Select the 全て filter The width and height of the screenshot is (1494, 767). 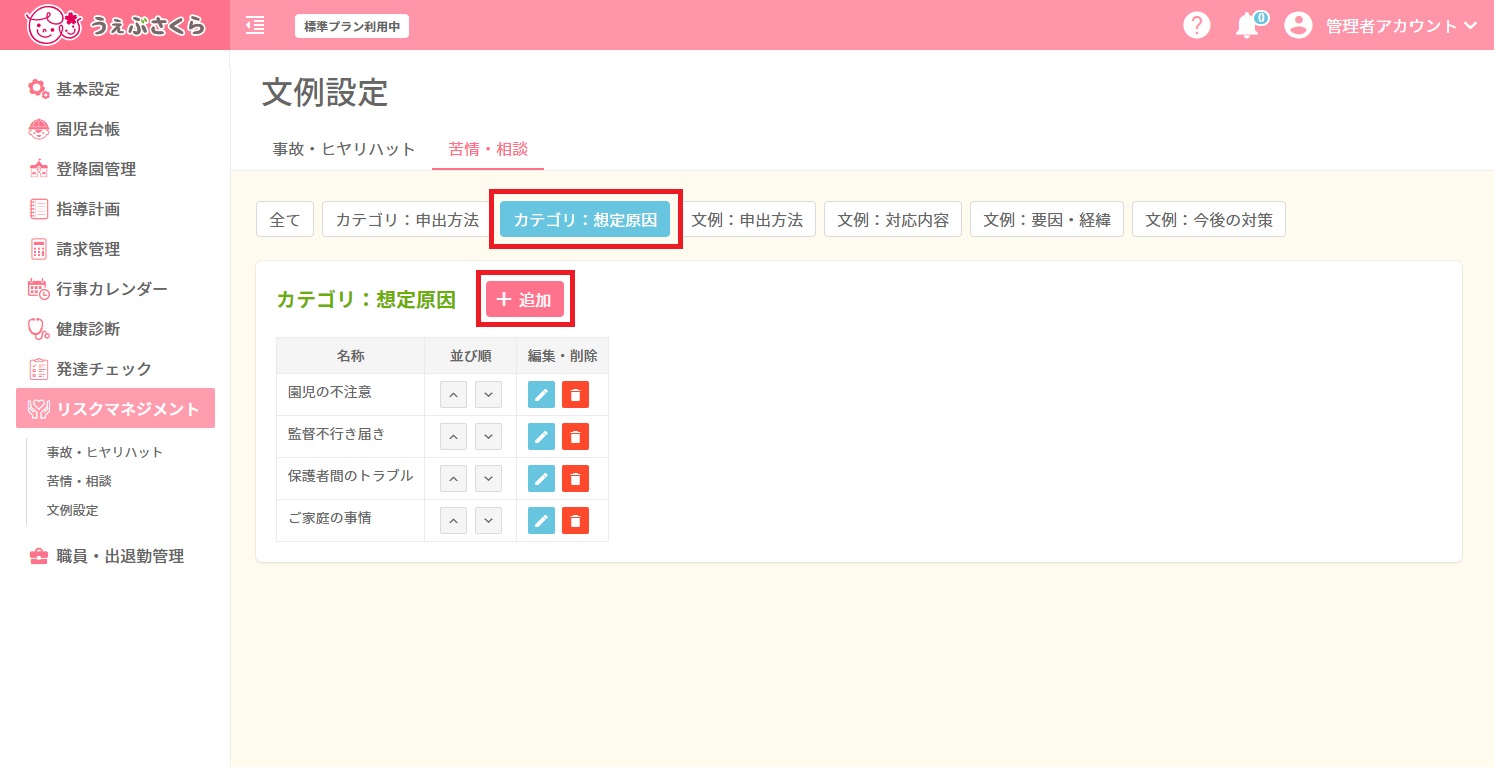(x=285, y=220)
